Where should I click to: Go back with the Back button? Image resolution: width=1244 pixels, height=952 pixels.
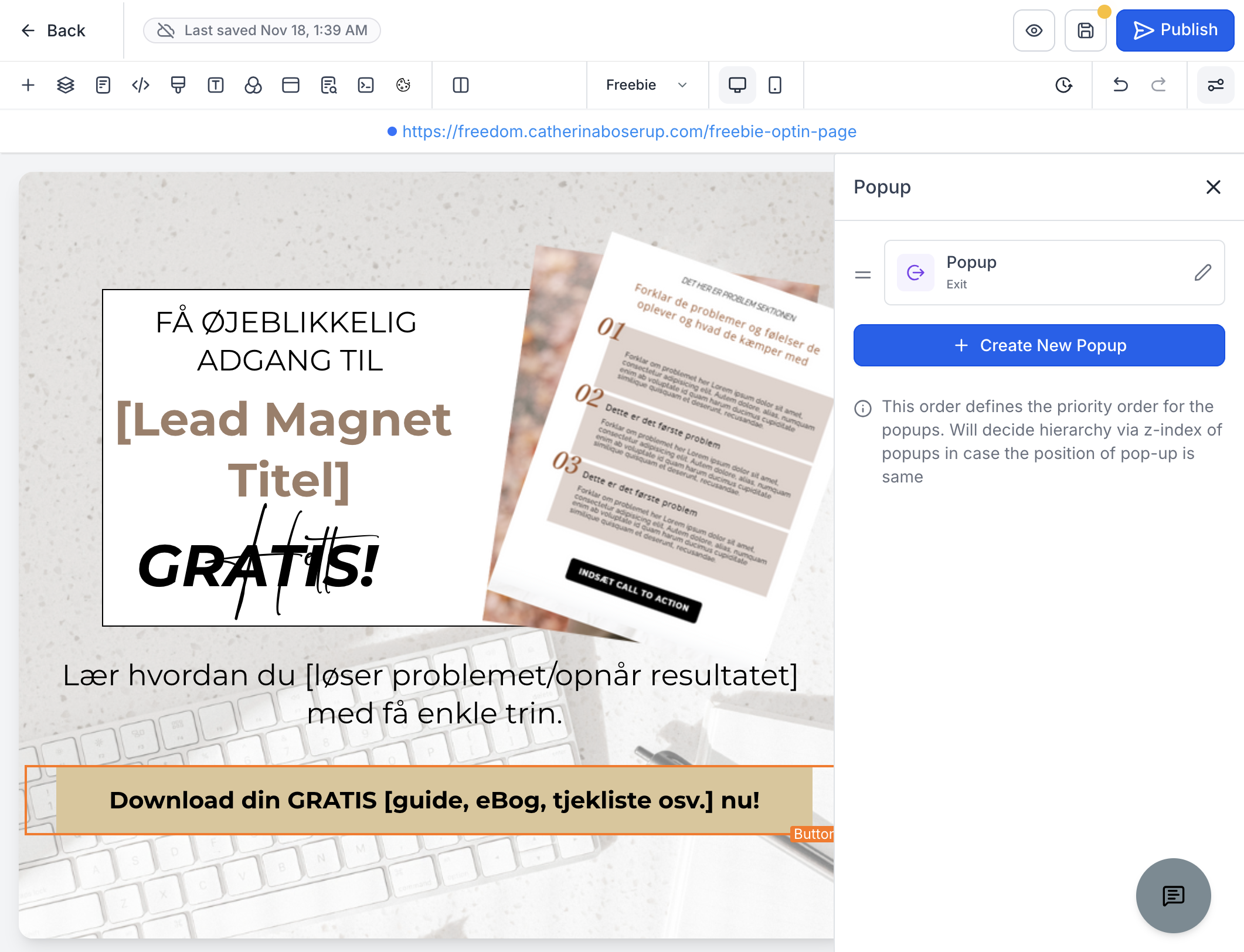[53, 30]
